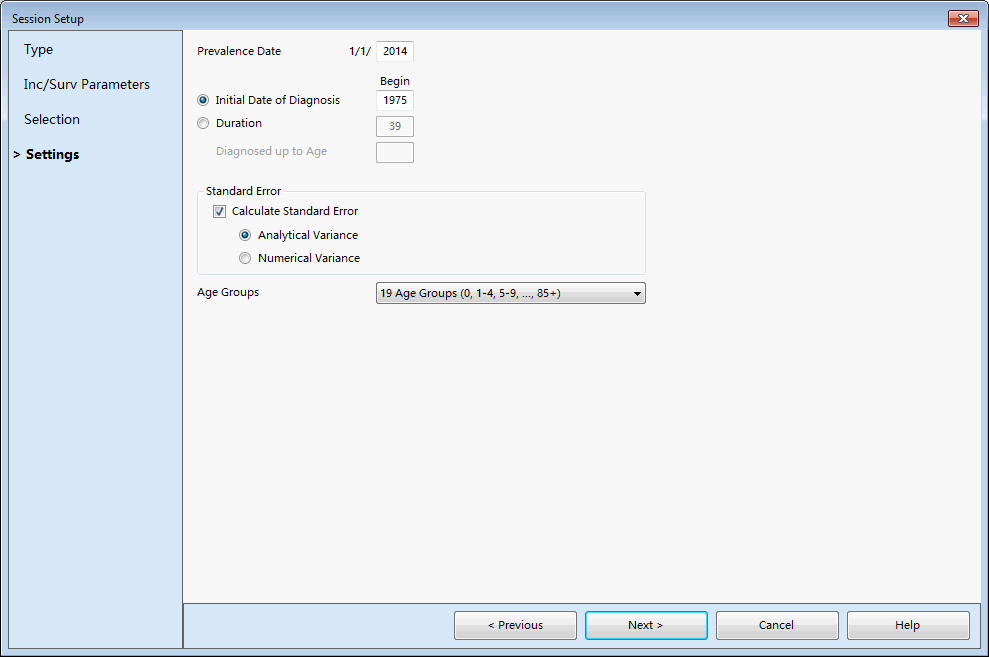Open the Type setup page

(39, 50)
